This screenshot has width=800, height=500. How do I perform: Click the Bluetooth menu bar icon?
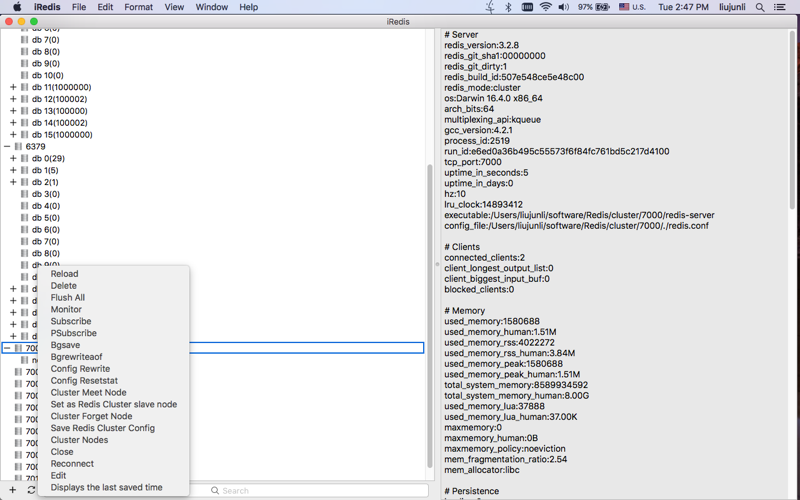point(508,7)
